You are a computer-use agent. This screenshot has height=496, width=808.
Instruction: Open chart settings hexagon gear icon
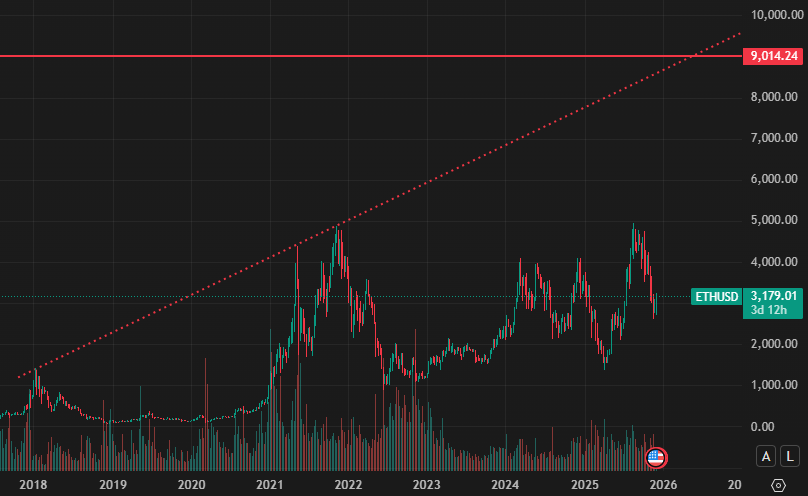(779, 484)
